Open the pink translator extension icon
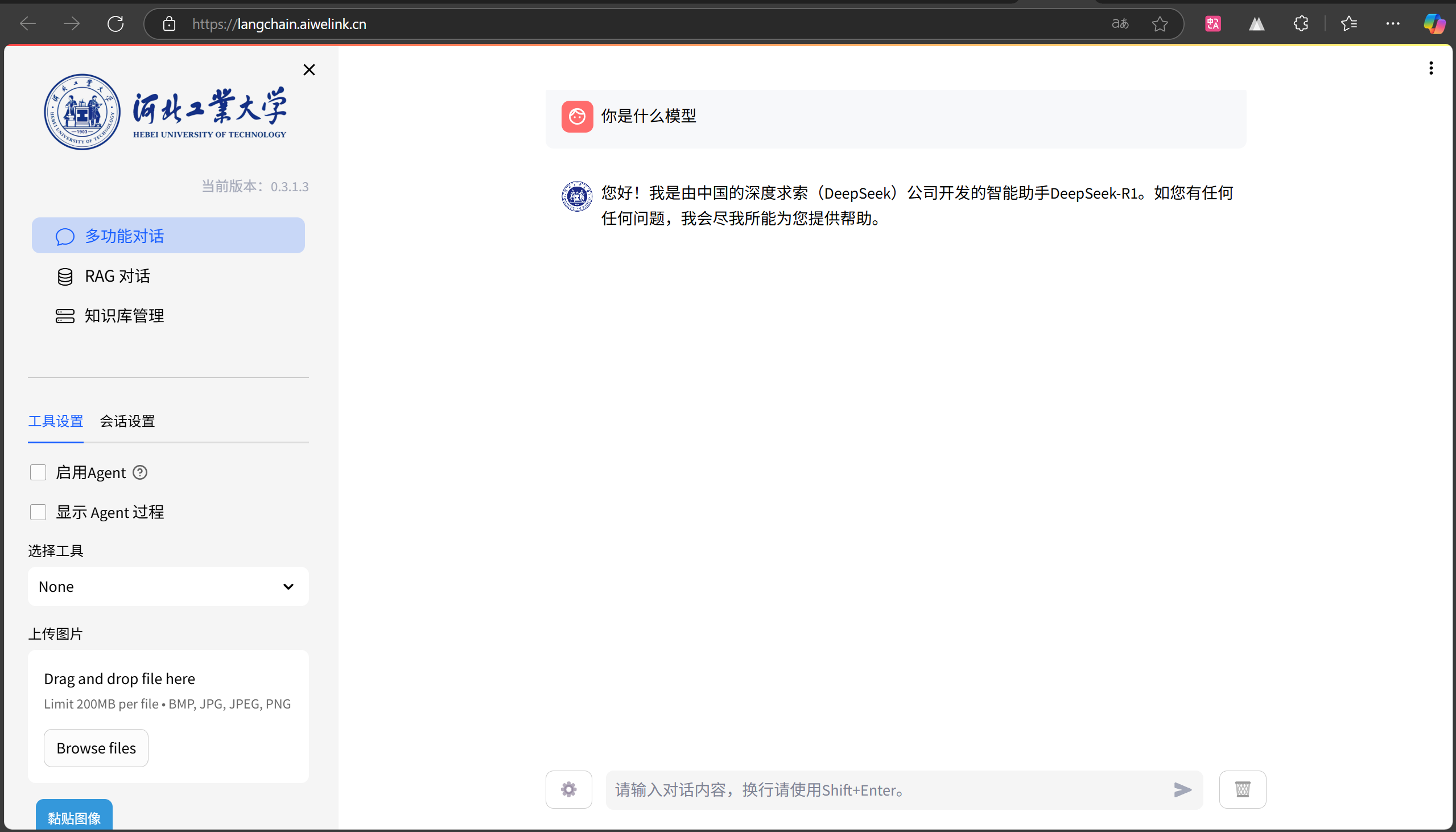Viewport: 1456px width, 832px height. (1212, 23)
